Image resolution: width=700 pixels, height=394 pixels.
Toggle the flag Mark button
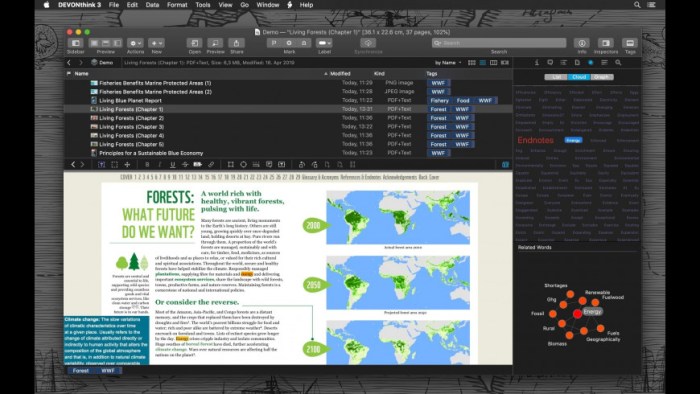[274, 43]
